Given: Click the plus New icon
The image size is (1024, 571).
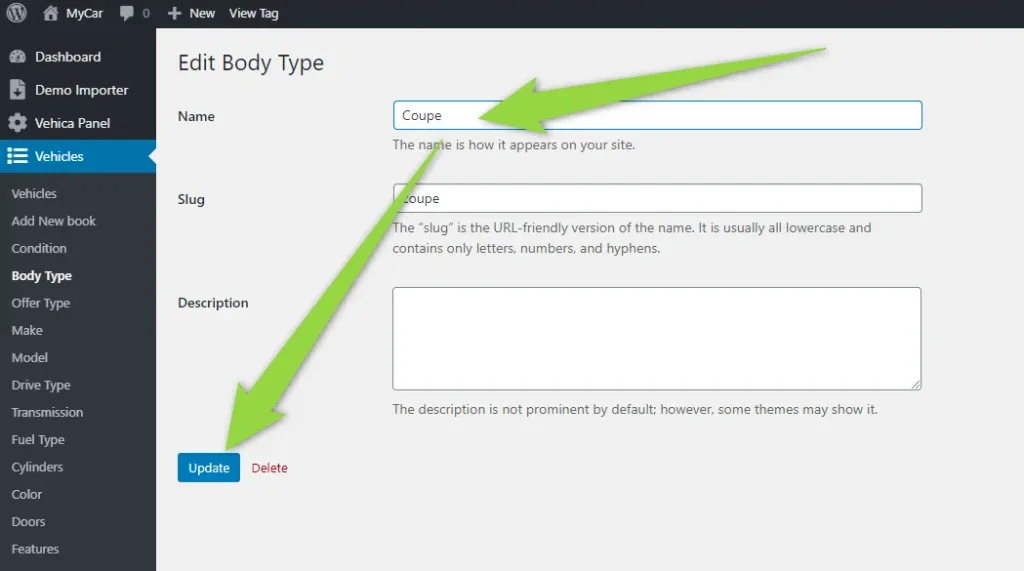Looking at the screenshot, I should [x=174, y=13].
